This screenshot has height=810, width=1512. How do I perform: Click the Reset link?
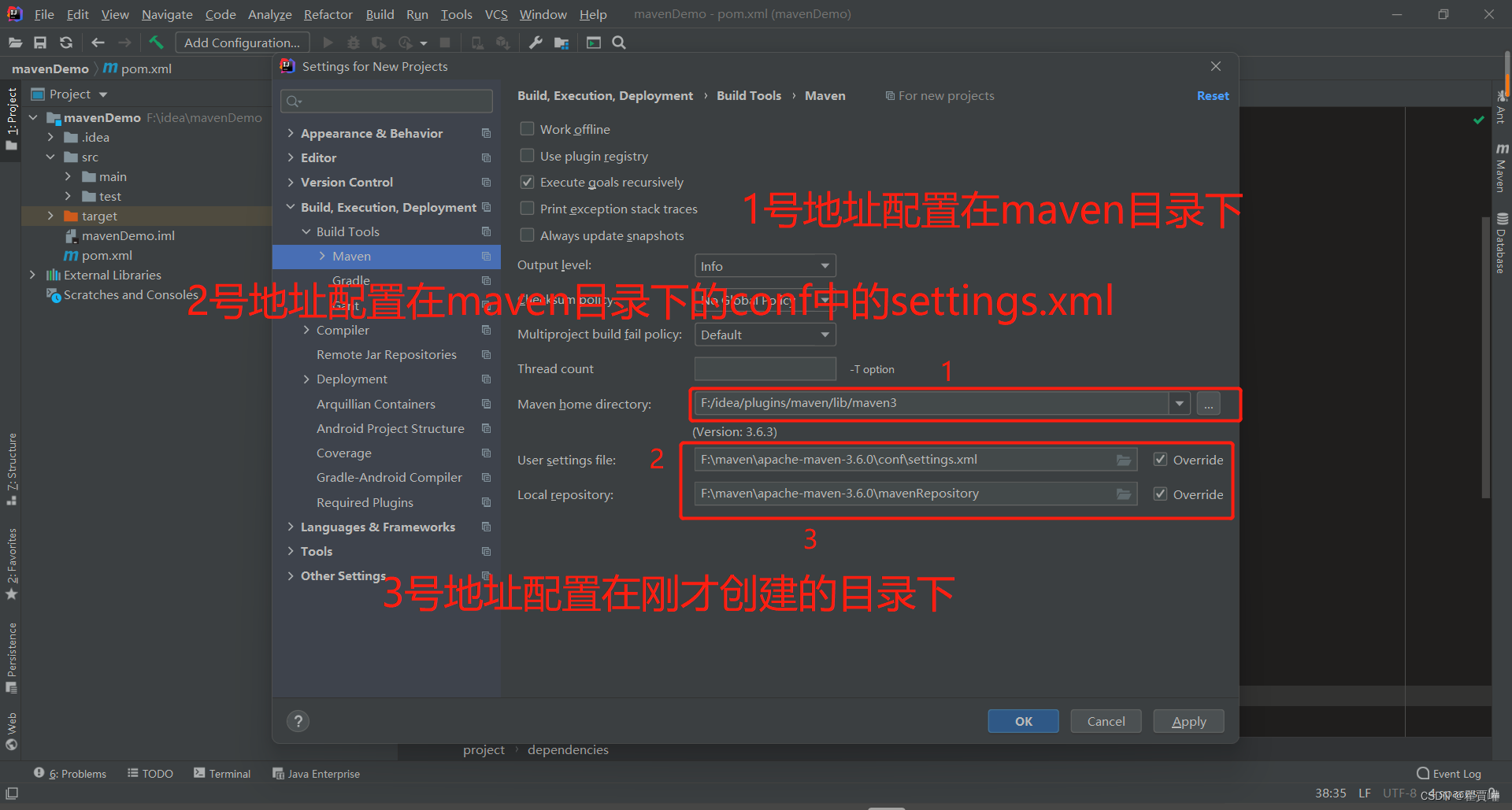[1213, 95]
